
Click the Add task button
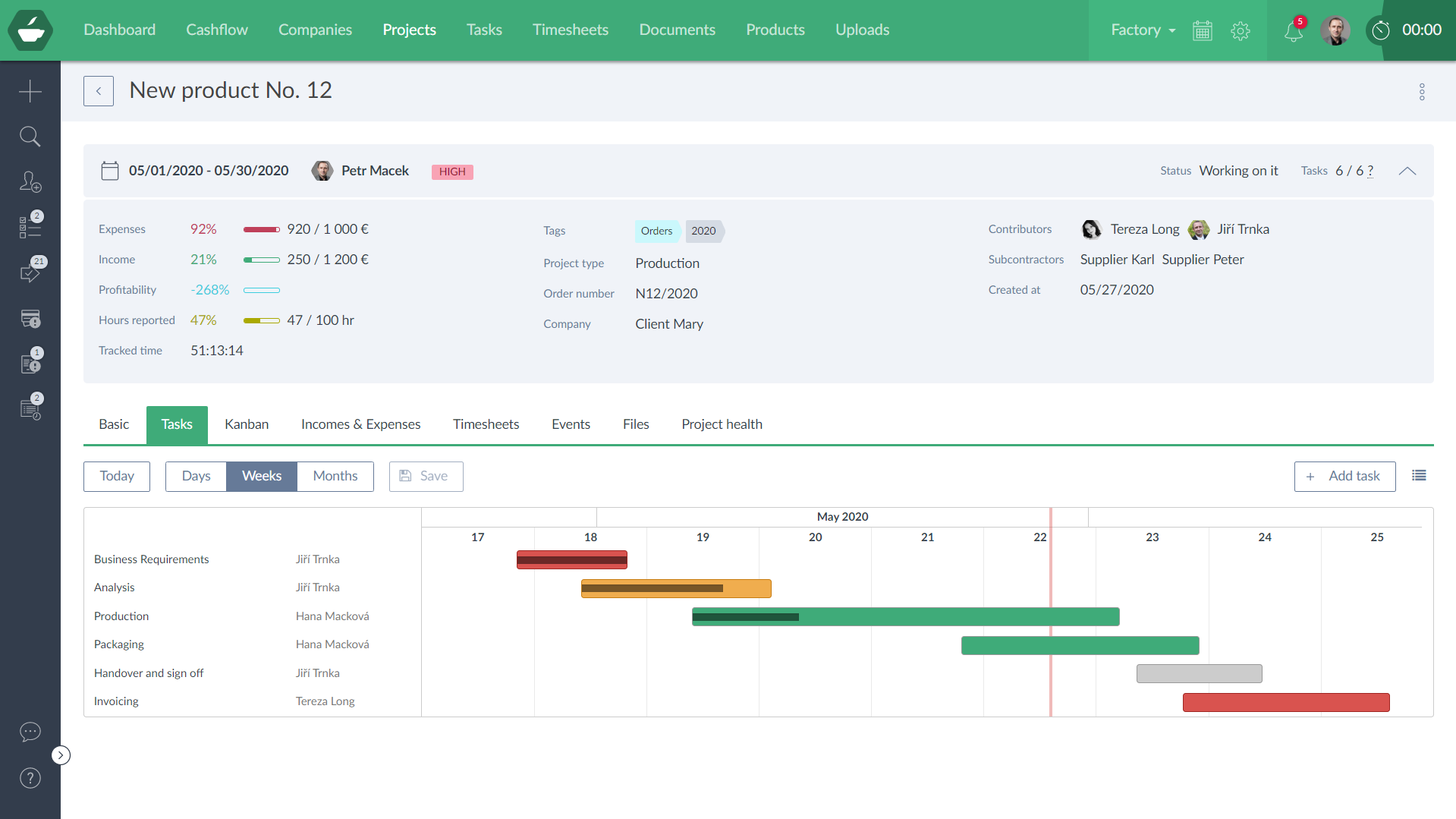point(1344,476)
